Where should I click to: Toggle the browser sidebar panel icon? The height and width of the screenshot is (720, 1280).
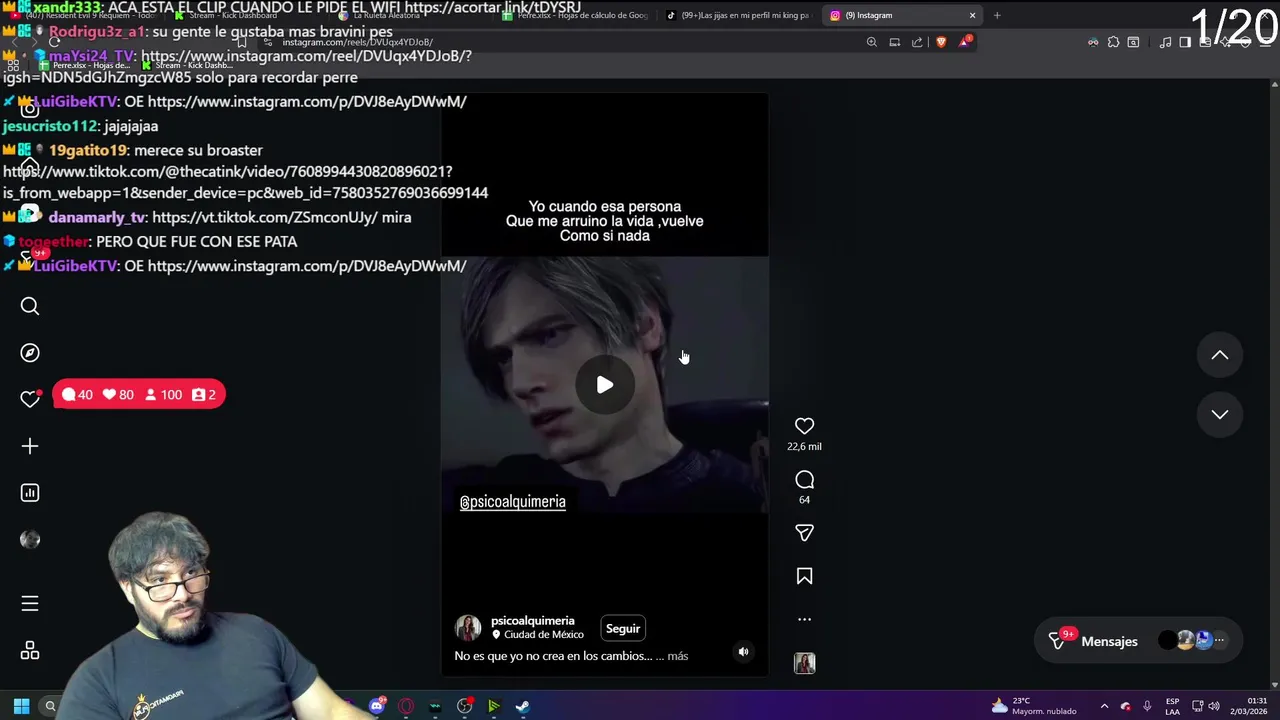[1185, 42]
